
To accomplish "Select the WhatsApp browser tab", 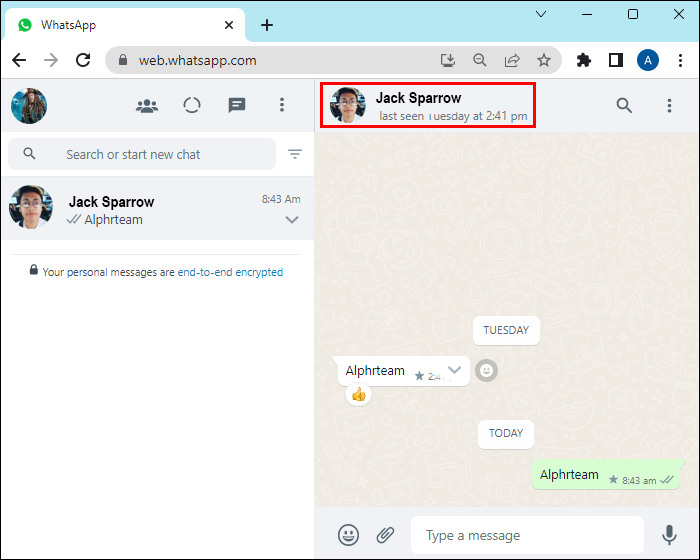I will (125, 25).
